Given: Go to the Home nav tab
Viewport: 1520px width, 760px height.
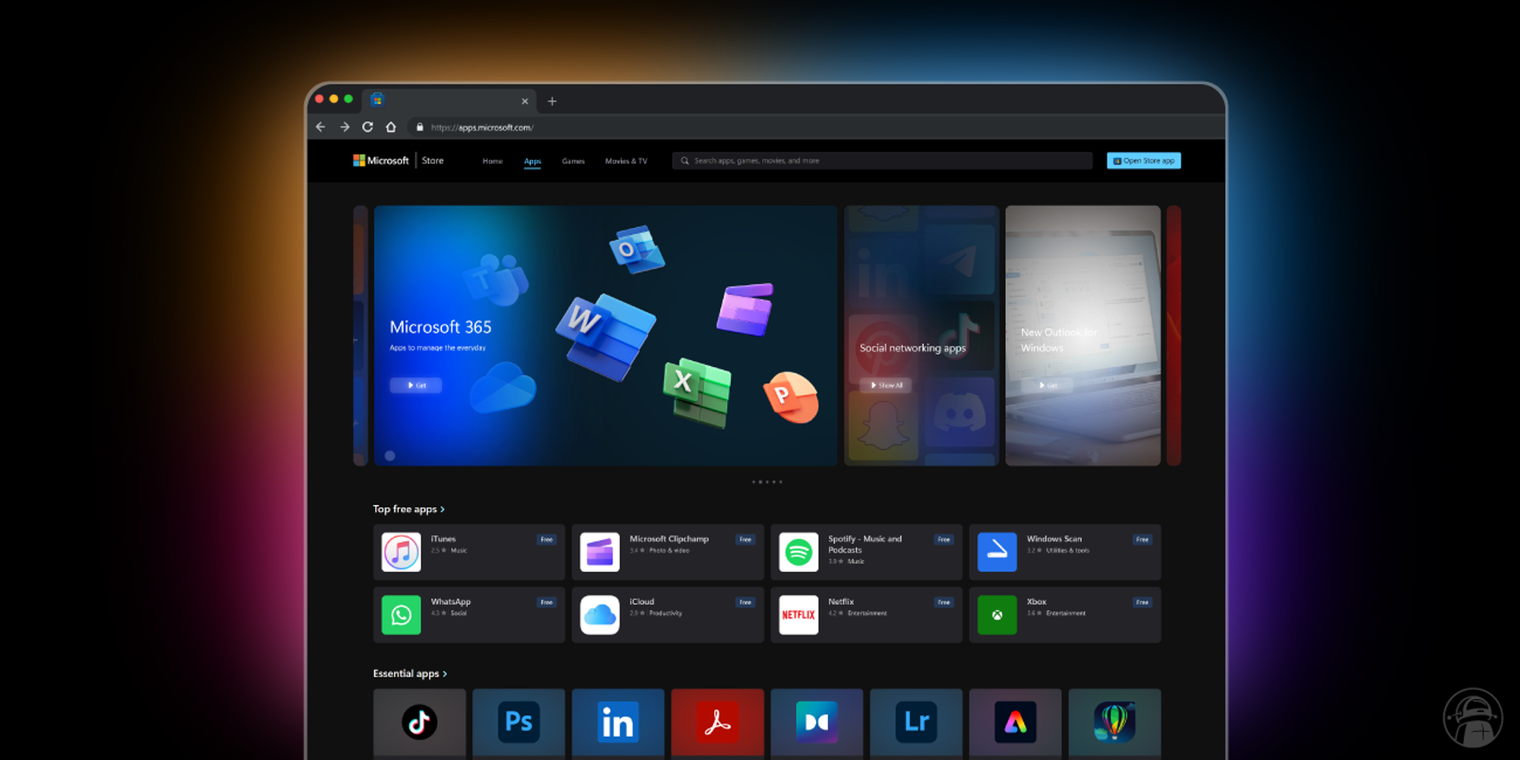Looking at the screenshot, I should pyautogui.click(x=492, y=161).
